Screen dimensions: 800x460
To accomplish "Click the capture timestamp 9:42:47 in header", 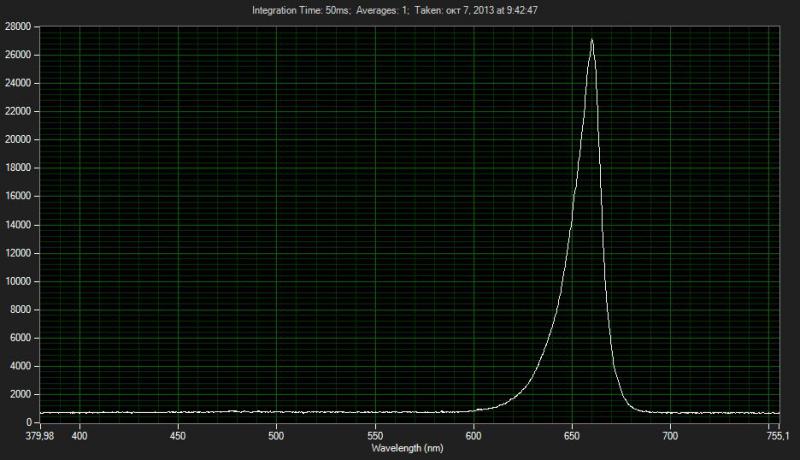I will (x=516, y=10).
